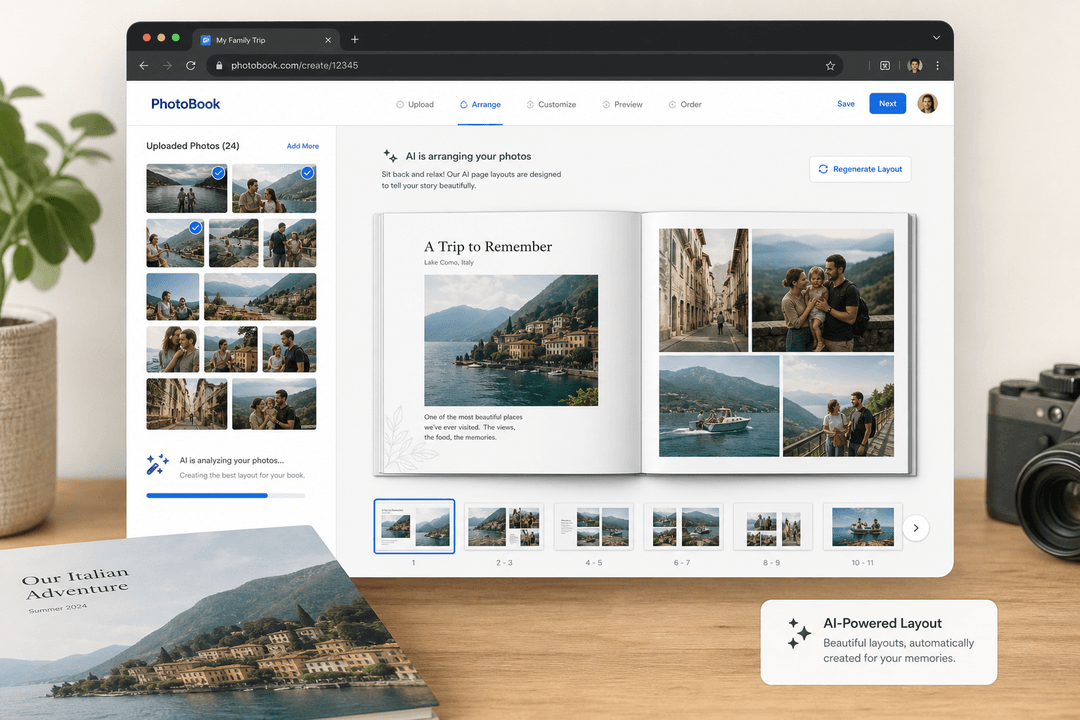
Task: Open the PhotoBook account avatar
Action: pos(928,103)
